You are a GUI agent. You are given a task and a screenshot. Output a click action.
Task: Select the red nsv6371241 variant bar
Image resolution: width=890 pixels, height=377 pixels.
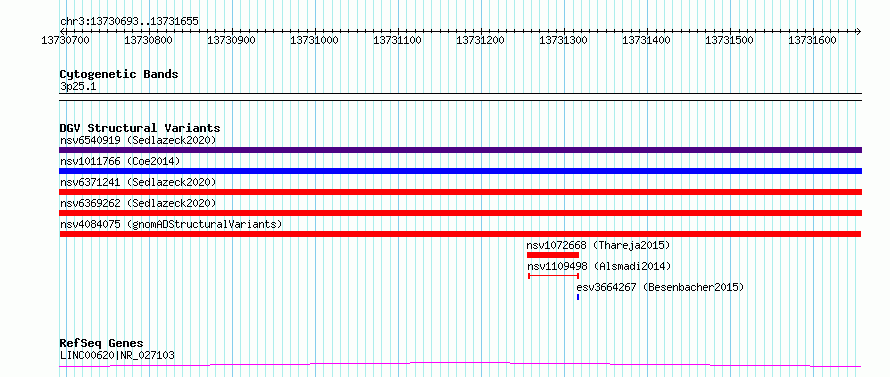[460, 192]
